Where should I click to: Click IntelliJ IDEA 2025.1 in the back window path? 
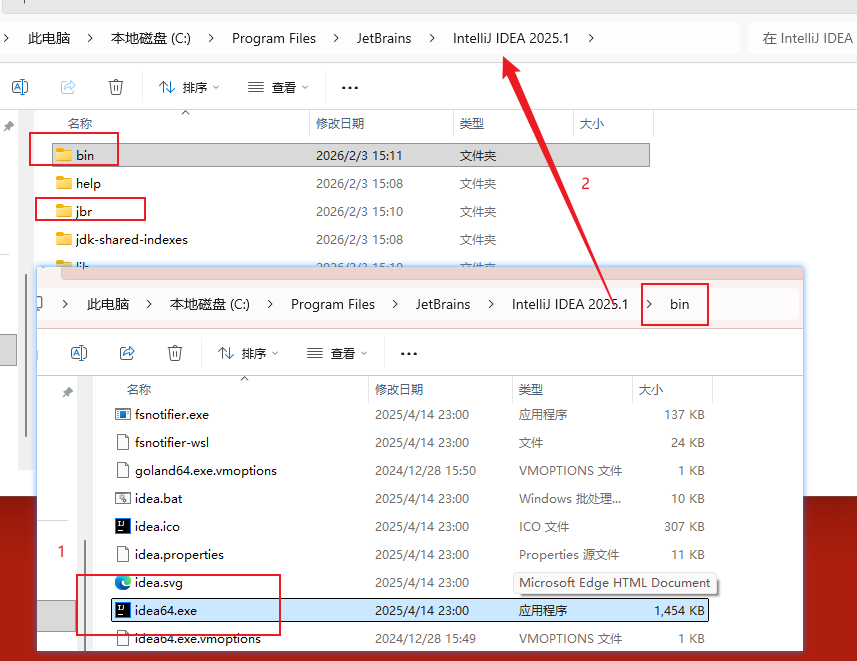coord(510,38)
